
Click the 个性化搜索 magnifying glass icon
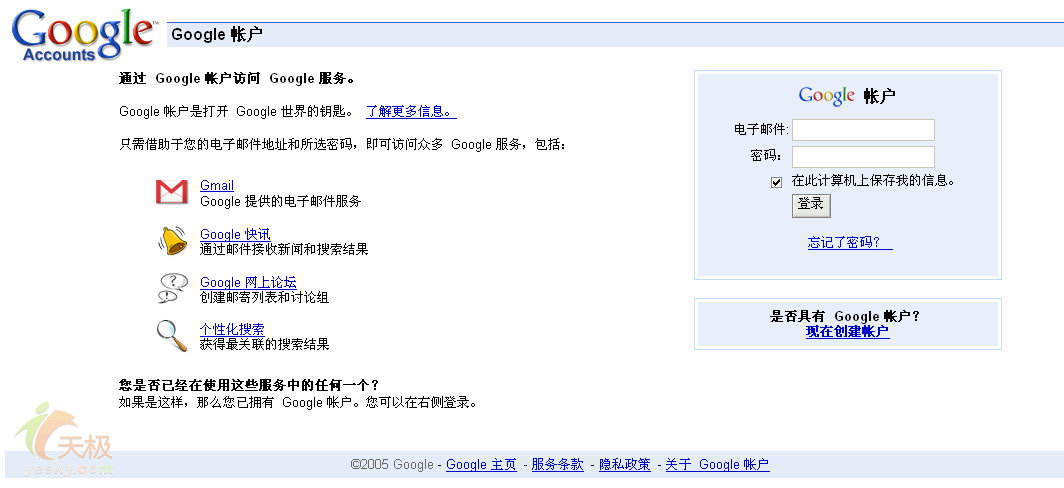(x=172, y=335)
